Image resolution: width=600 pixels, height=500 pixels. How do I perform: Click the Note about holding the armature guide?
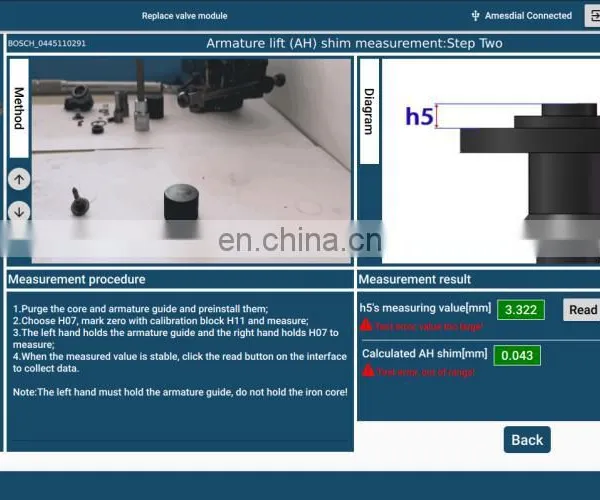click(180, 392)
